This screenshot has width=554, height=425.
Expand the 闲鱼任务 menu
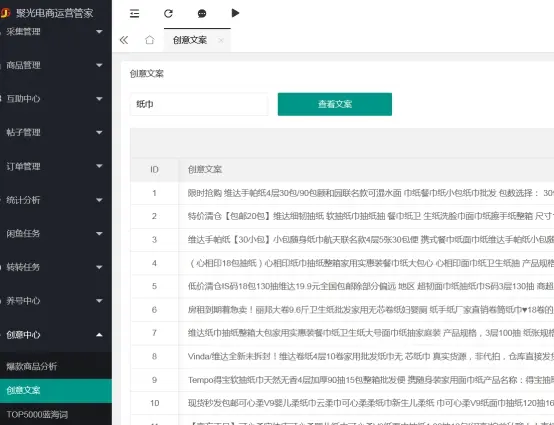point(56,234)
